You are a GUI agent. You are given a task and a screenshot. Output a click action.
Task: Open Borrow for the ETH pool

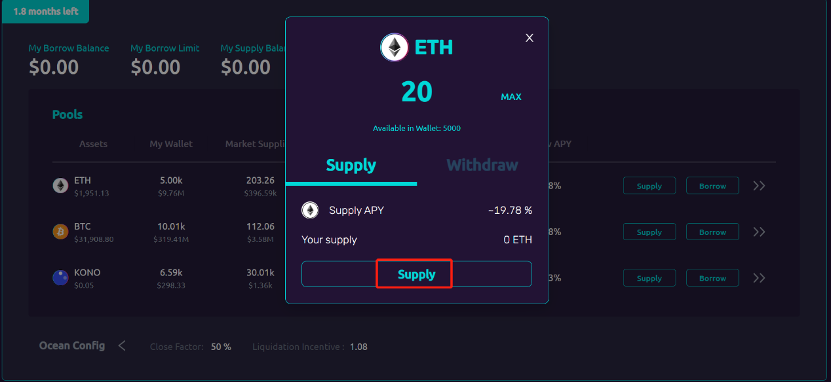tap(712, 186)
